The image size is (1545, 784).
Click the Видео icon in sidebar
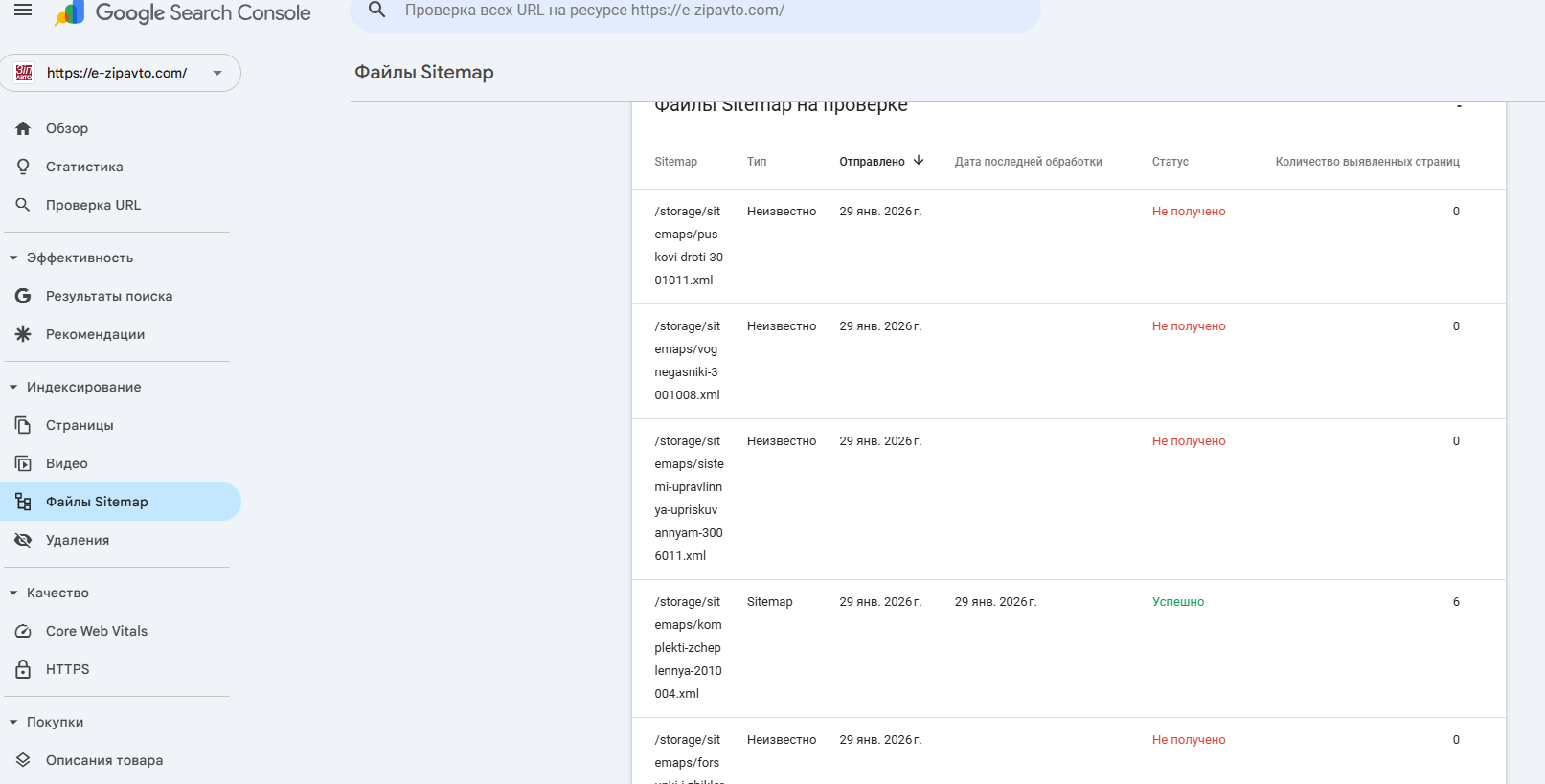click(23, 463)
